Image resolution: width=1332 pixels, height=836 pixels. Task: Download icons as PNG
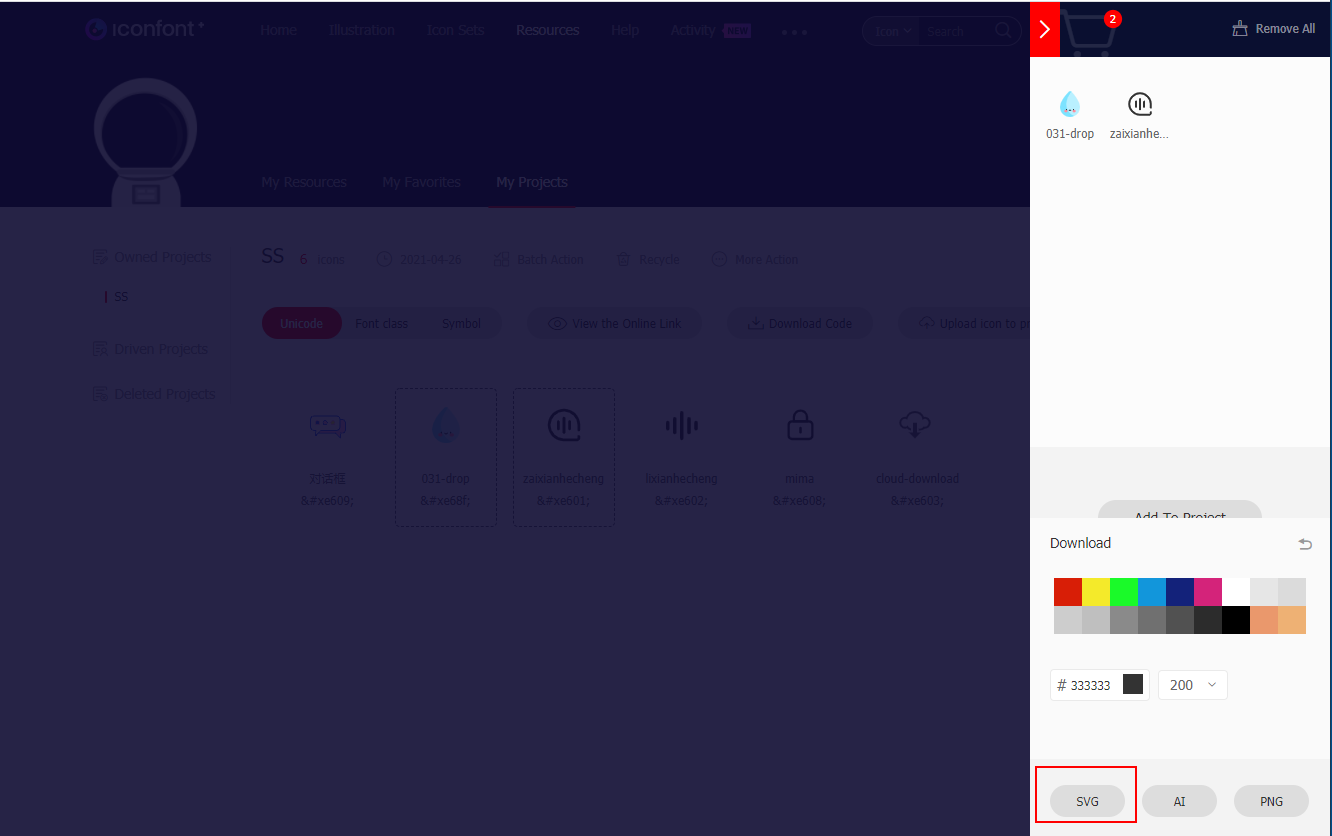click(1271, 802)
